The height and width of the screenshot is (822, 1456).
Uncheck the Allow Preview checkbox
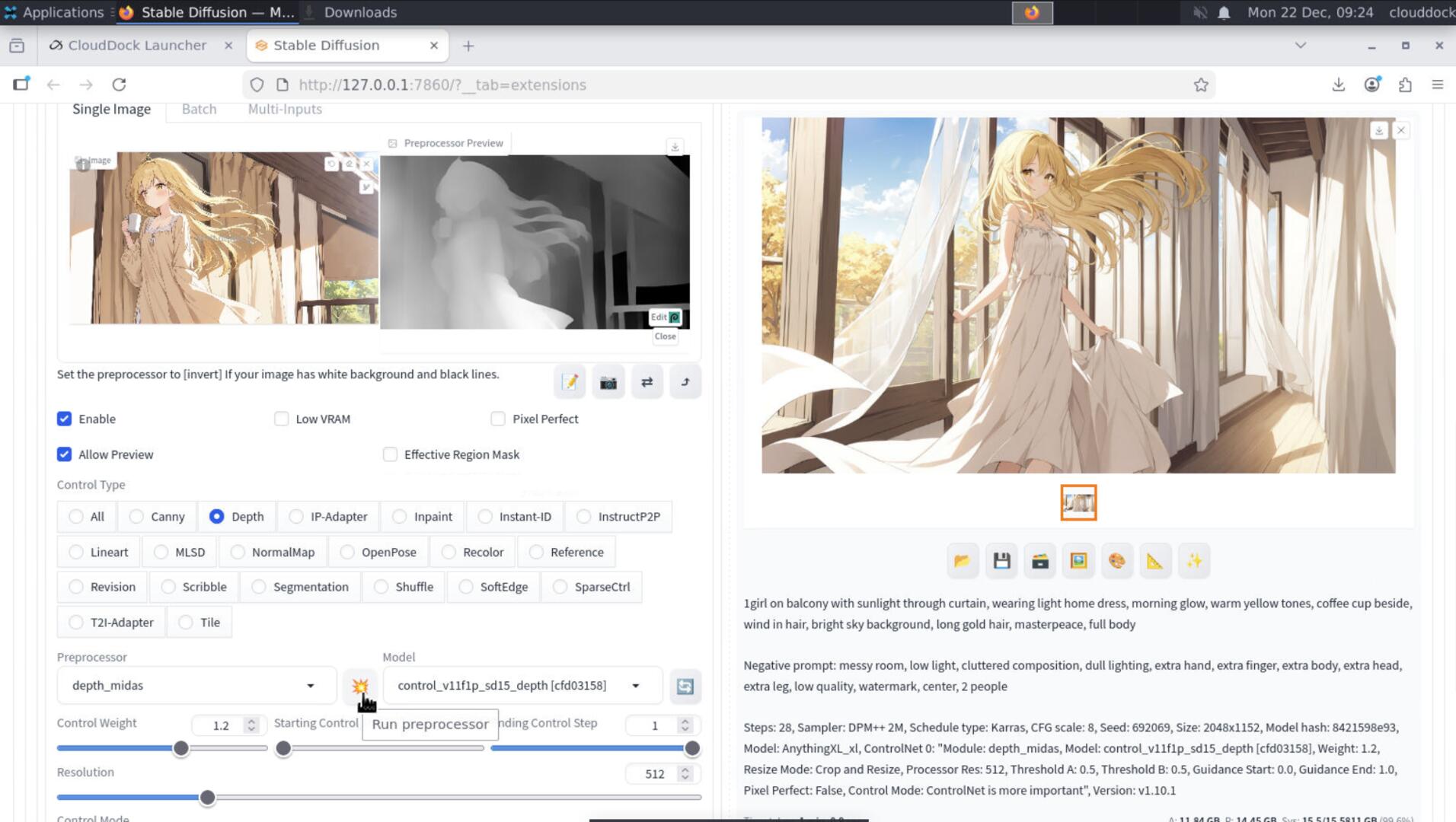point(65,454)
